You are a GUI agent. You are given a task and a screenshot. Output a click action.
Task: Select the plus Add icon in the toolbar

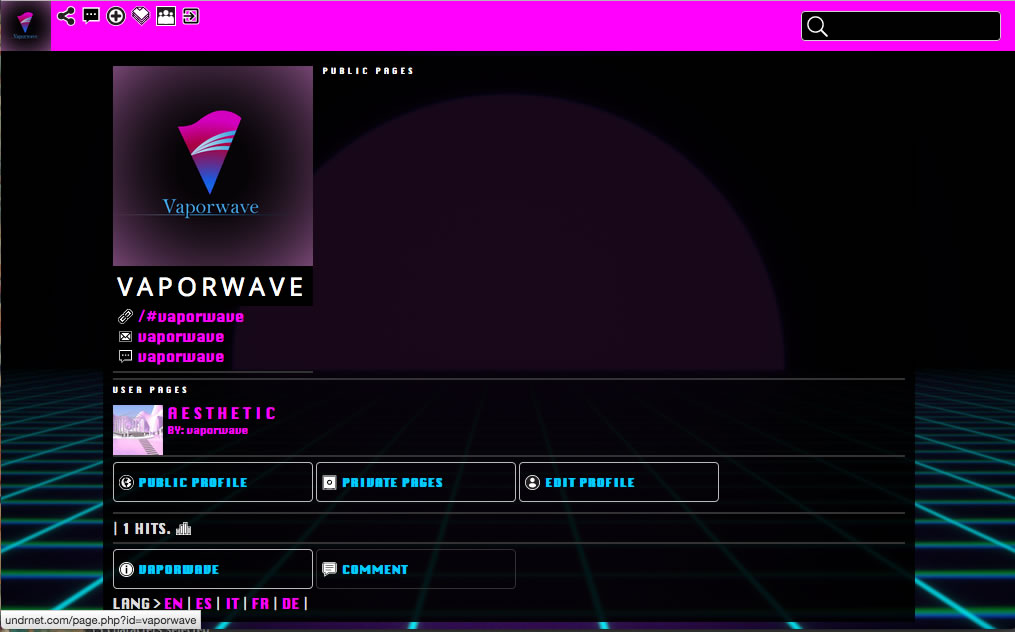tap(116, 16)
